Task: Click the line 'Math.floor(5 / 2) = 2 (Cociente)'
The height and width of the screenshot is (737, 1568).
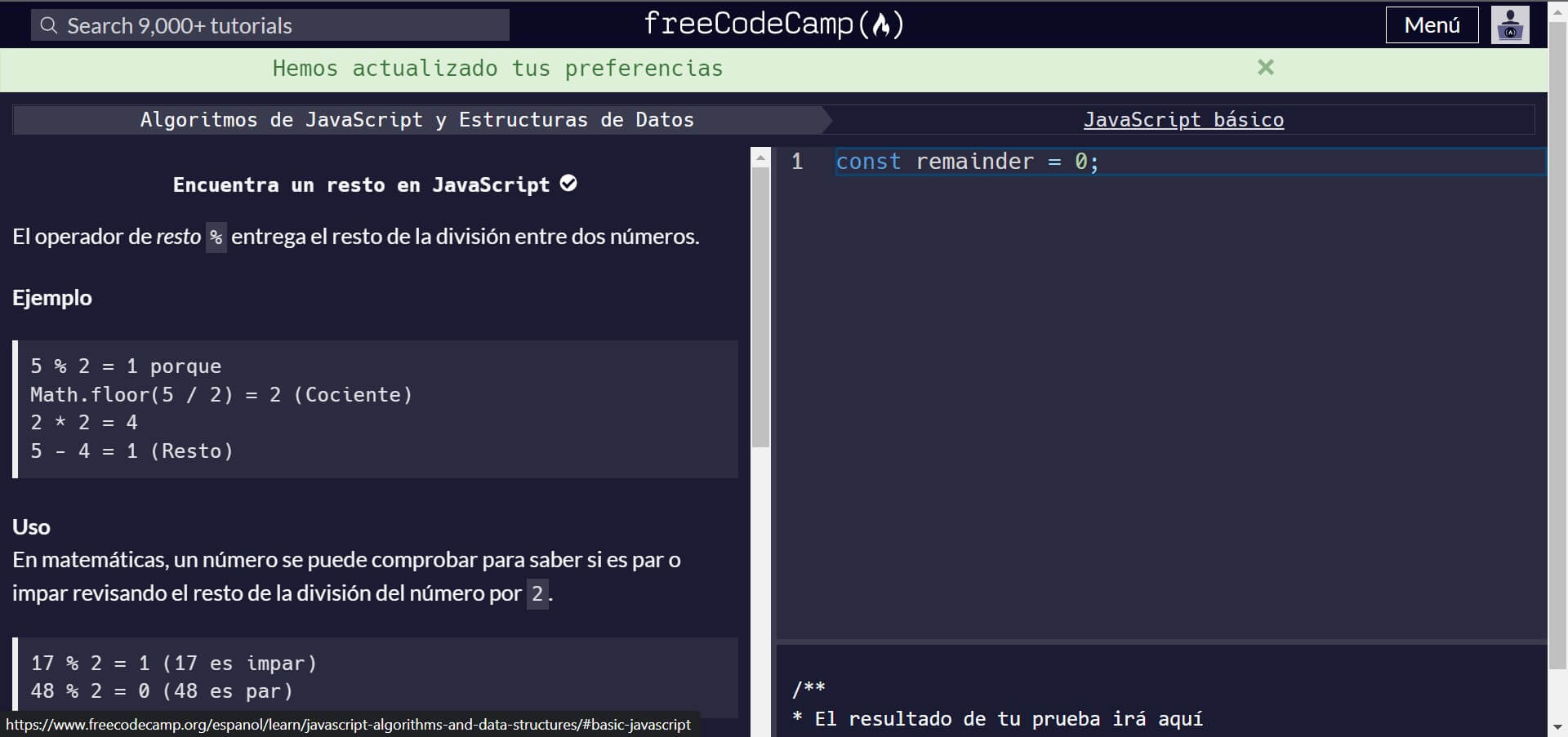Action: tap(221, 395)
